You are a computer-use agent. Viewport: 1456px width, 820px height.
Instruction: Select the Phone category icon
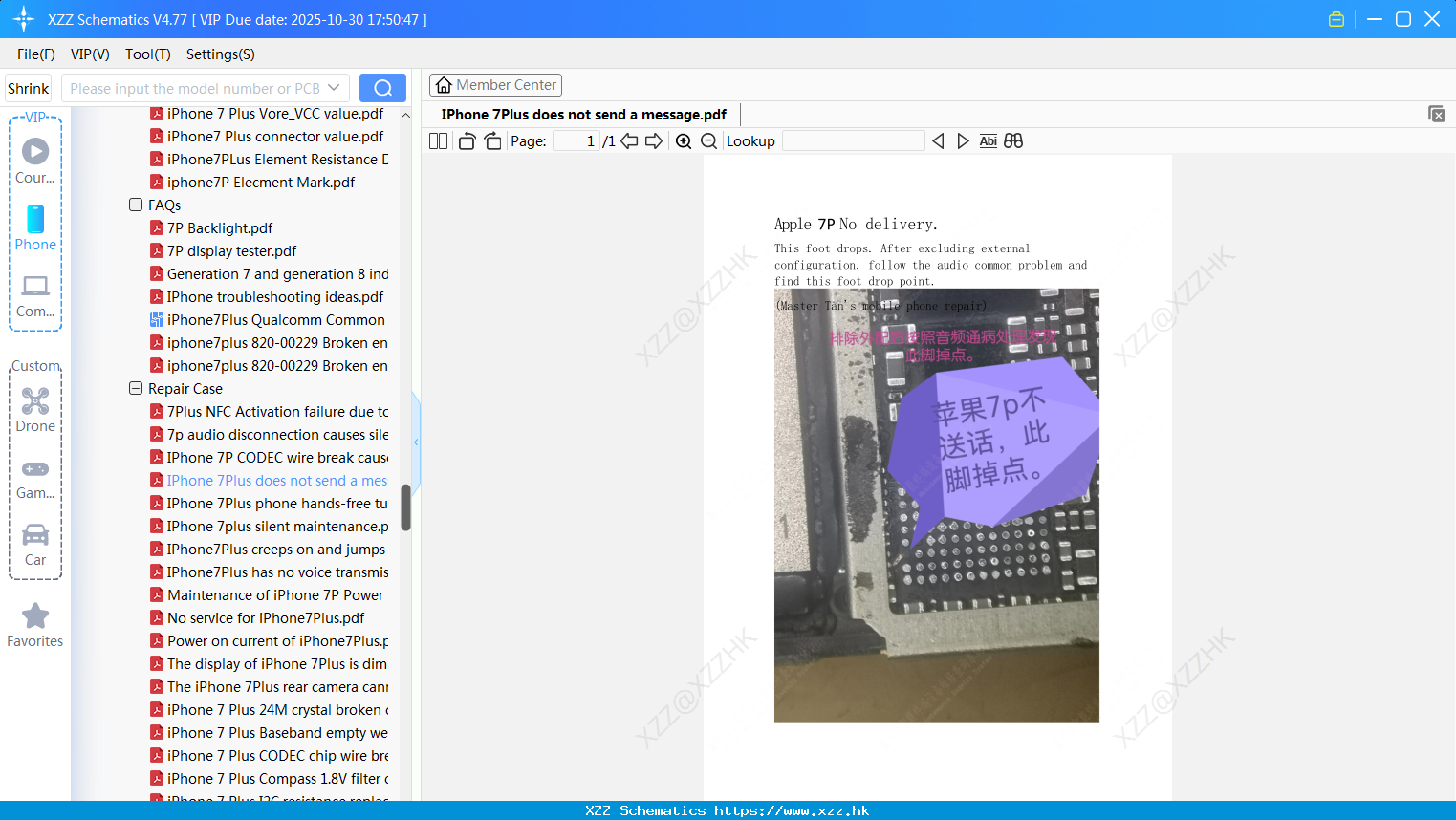[35, 228]
